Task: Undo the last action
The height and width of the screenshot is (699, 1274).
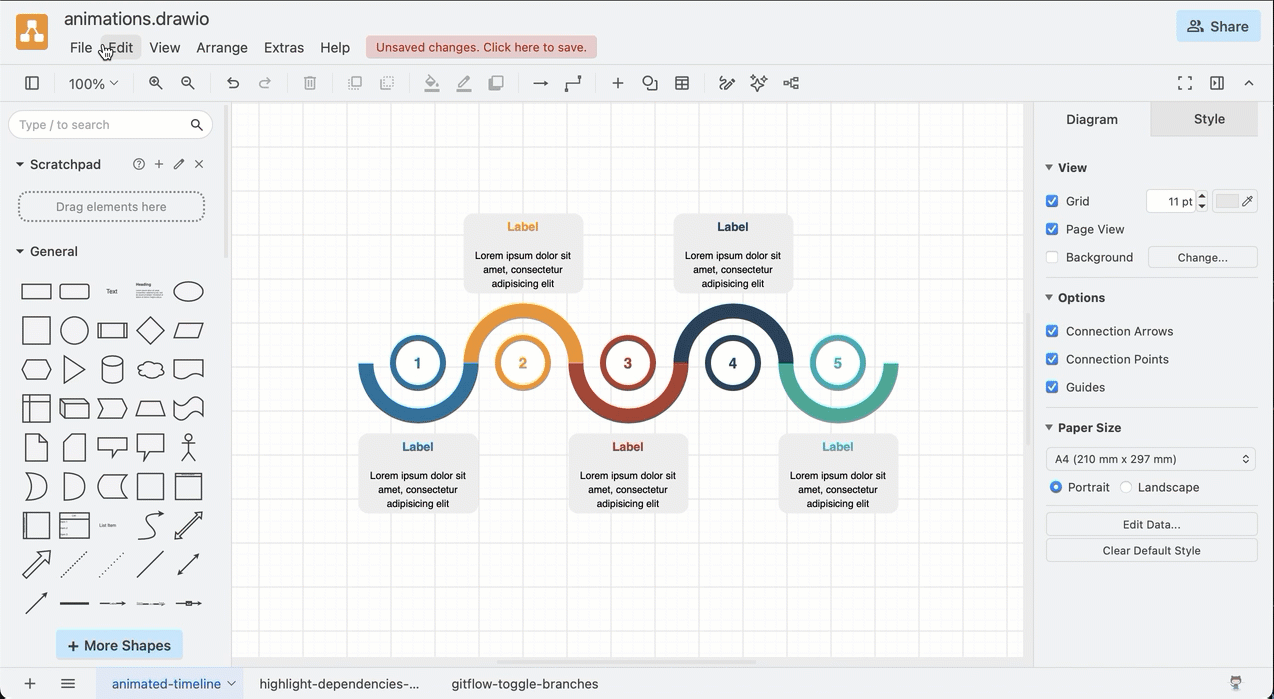Action: [233, 83]
